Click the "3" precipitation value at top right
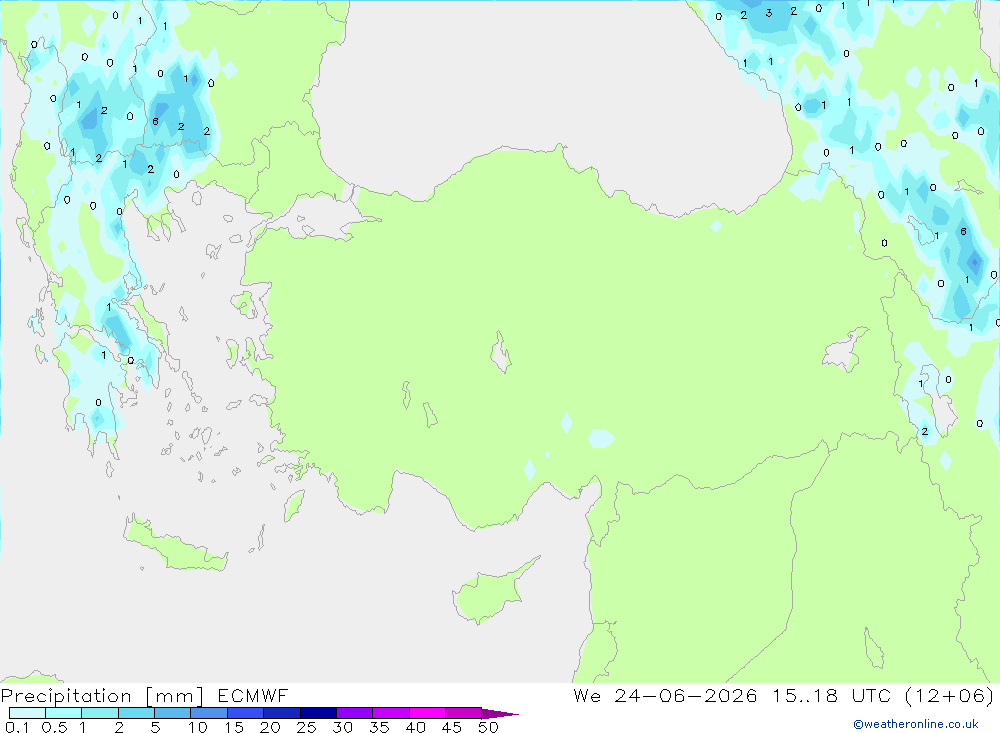Image resolution: width=1000 pixels, height=733 pixels. point(769,13)
